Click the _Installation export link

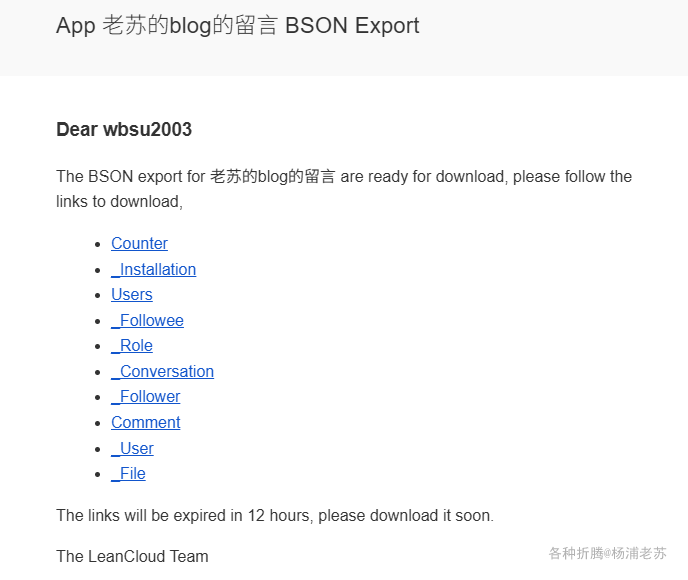coord(153,269)
